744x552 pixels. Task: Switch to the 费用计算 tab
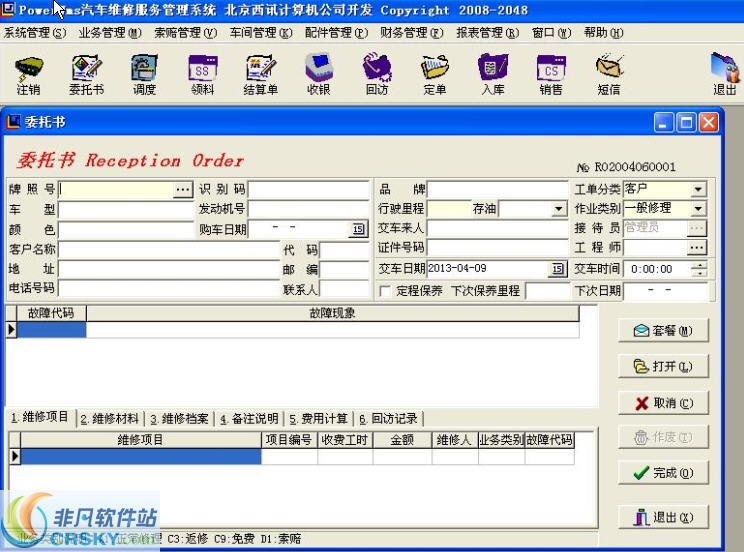click(x=318, y=418)
